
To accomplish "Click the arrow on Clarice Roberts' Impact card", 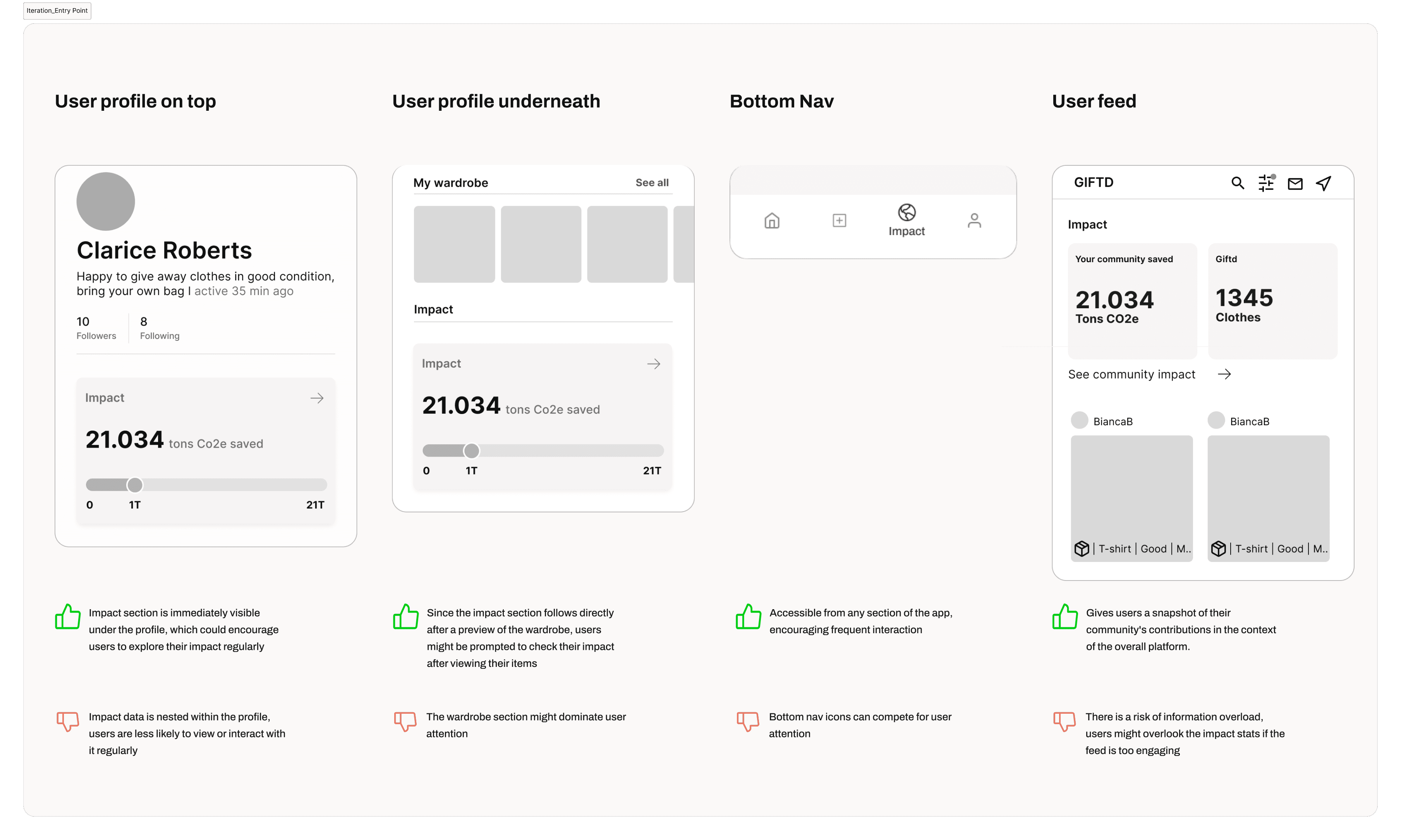I will point(317,398).
